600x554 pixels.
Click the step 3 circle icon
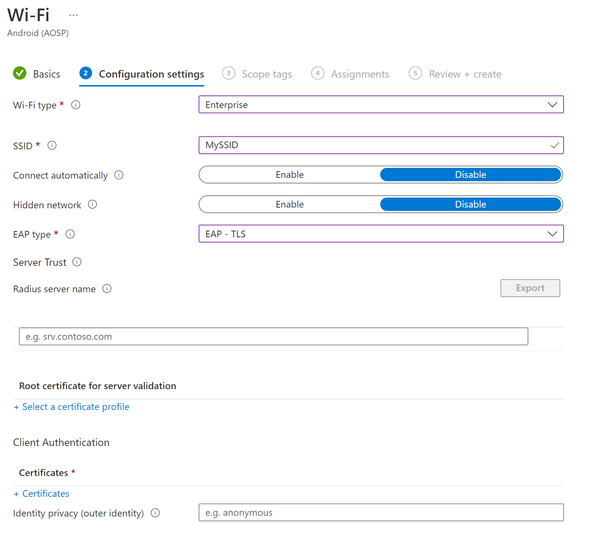(228, 73)
